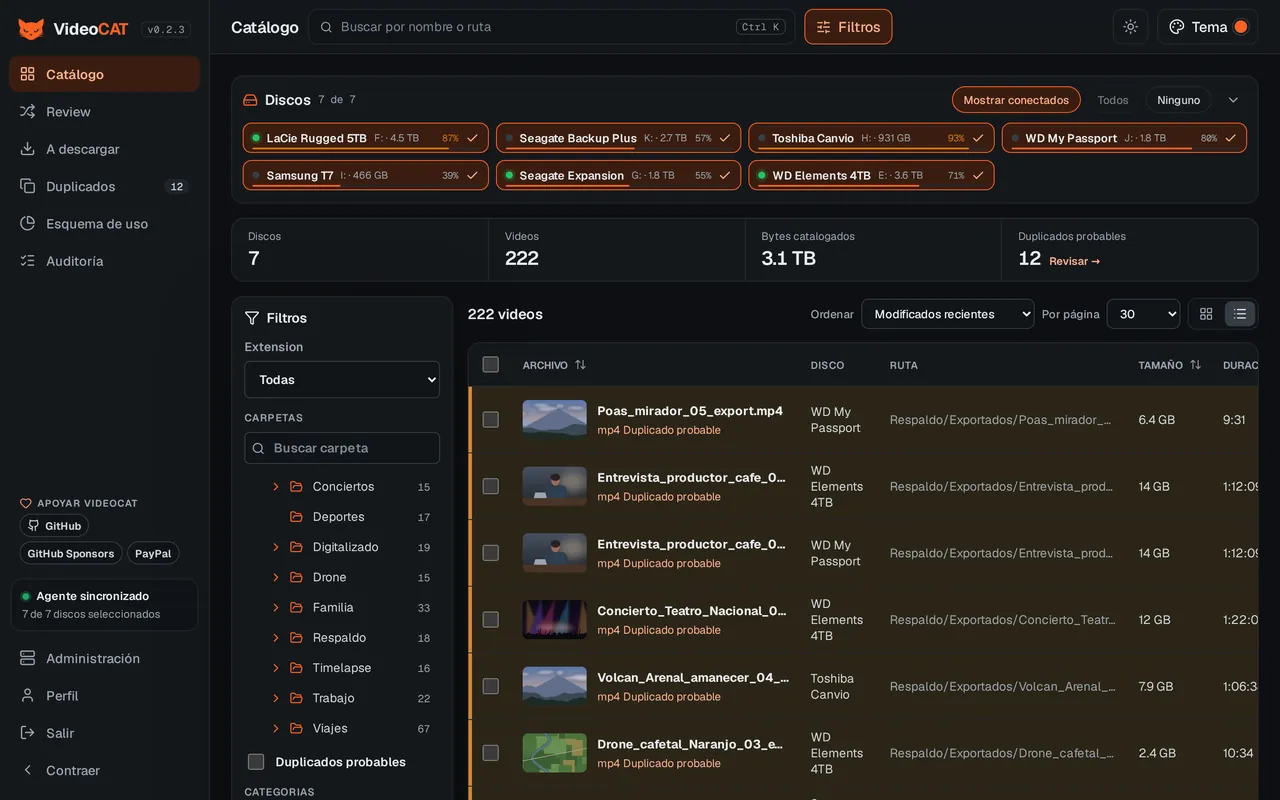Click the magnifier icon in the search bar
This screenshot has width=1280, height=800.
coord(326,27)
